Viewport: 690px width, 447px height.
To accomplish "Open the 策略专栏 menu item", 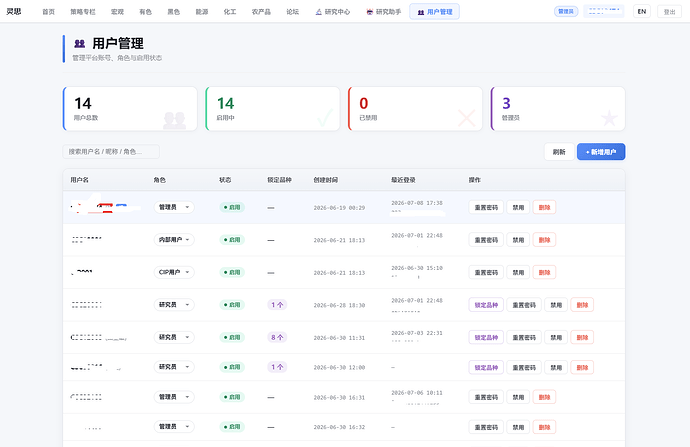I will (83, 12).
